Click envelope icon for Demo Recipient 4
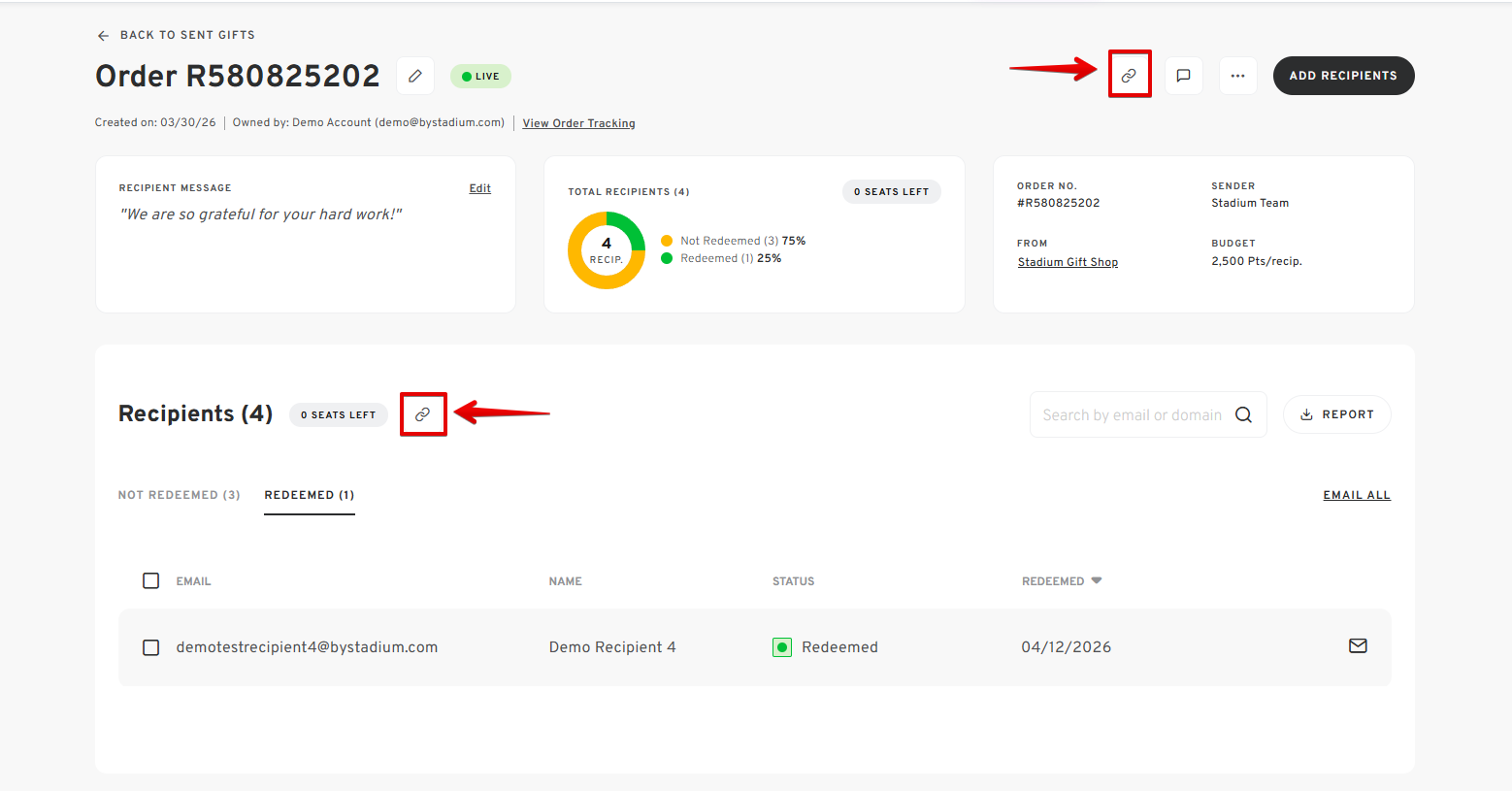 pyautogui.click(x=1358, y=646)
